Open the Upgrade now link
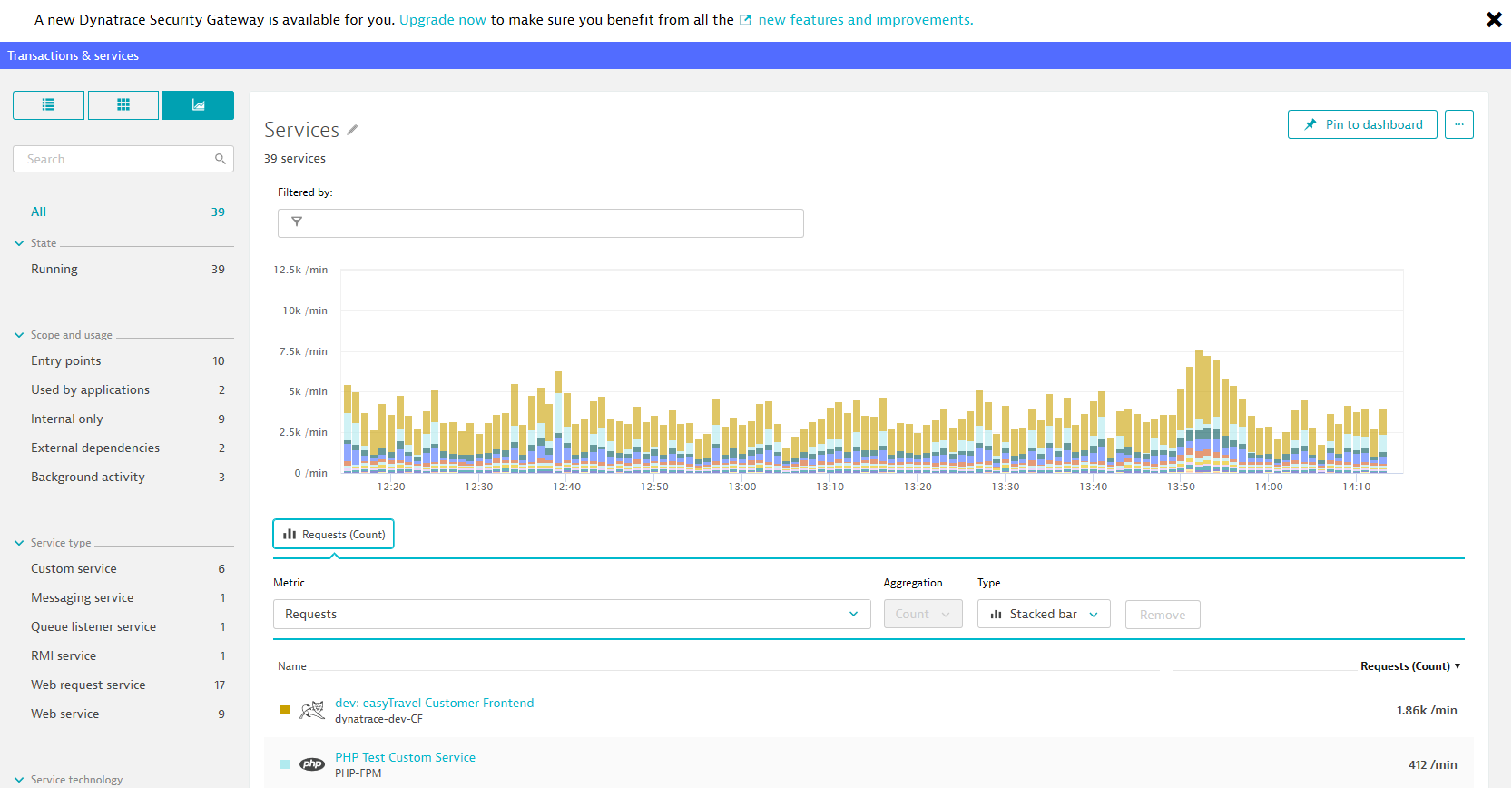This screenshot has height=788, width=1512. tap(442, 20)
